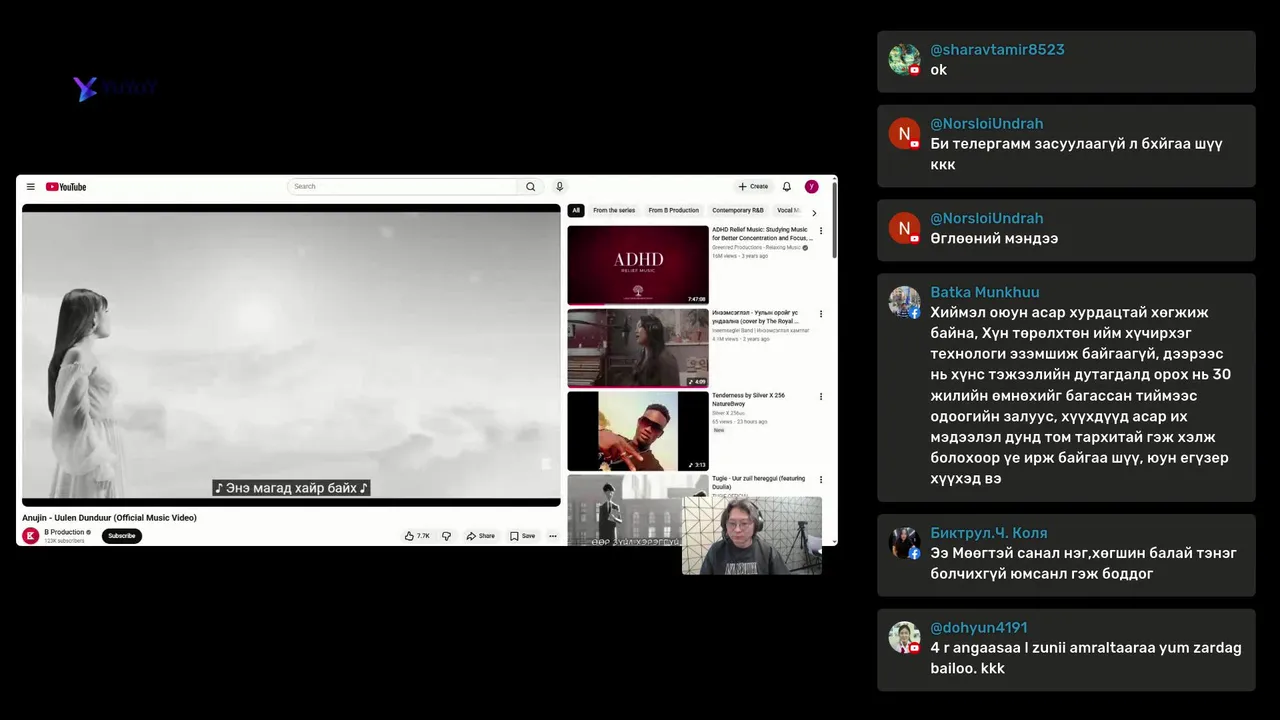This screenshot has width=1280, height=720.
Task: Like the video (7.7K)
Action: pyautogui.click(x=417, y=536)
